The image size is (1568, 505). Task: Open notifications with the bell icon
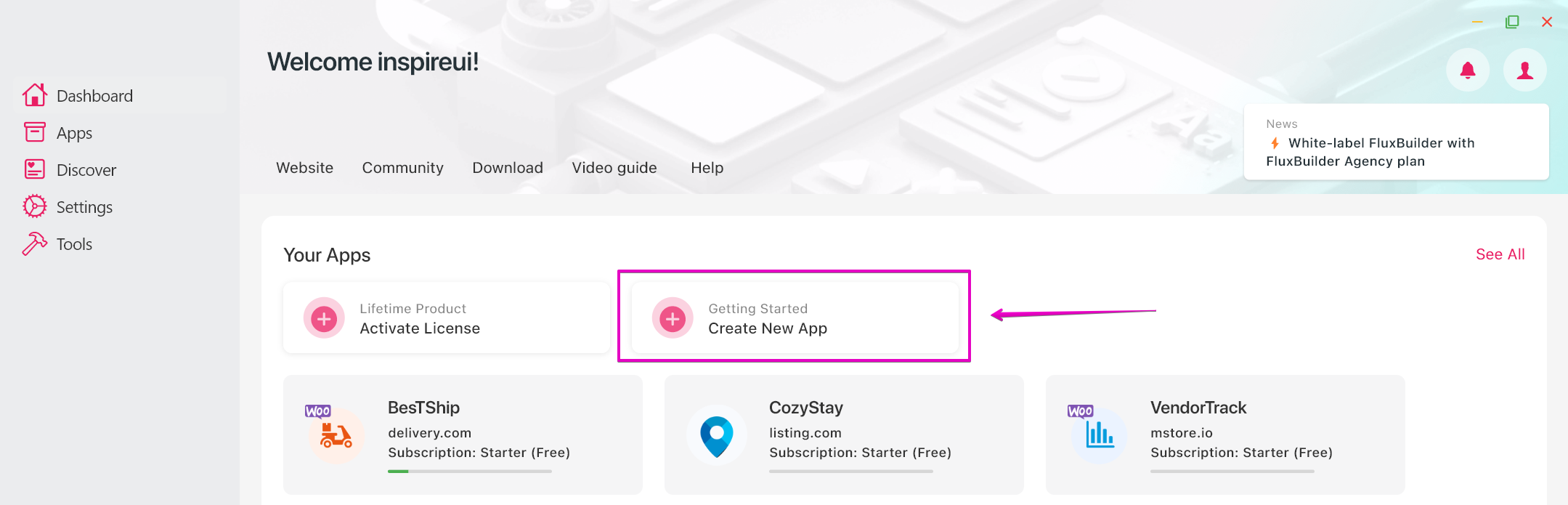point(1468,70)
